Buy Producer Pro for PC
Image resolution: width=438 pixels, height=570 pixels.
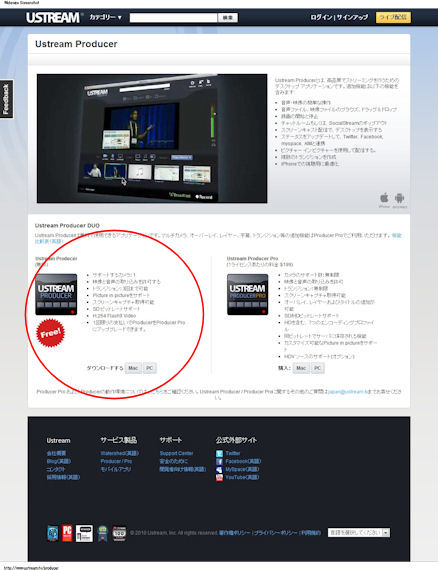click(x=318, y=368)
